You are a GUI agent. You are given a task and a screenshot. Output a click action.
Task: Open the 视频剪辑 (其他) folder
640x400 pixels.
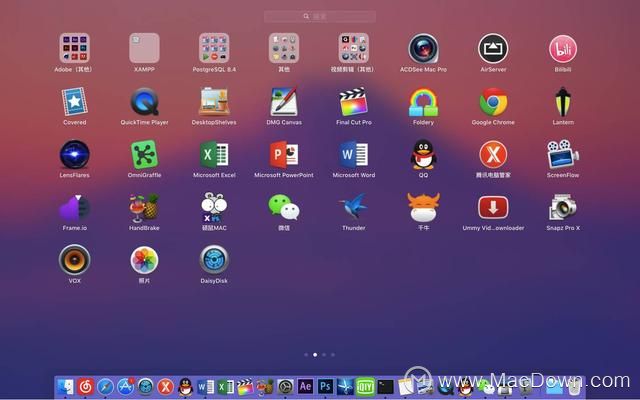353,48
